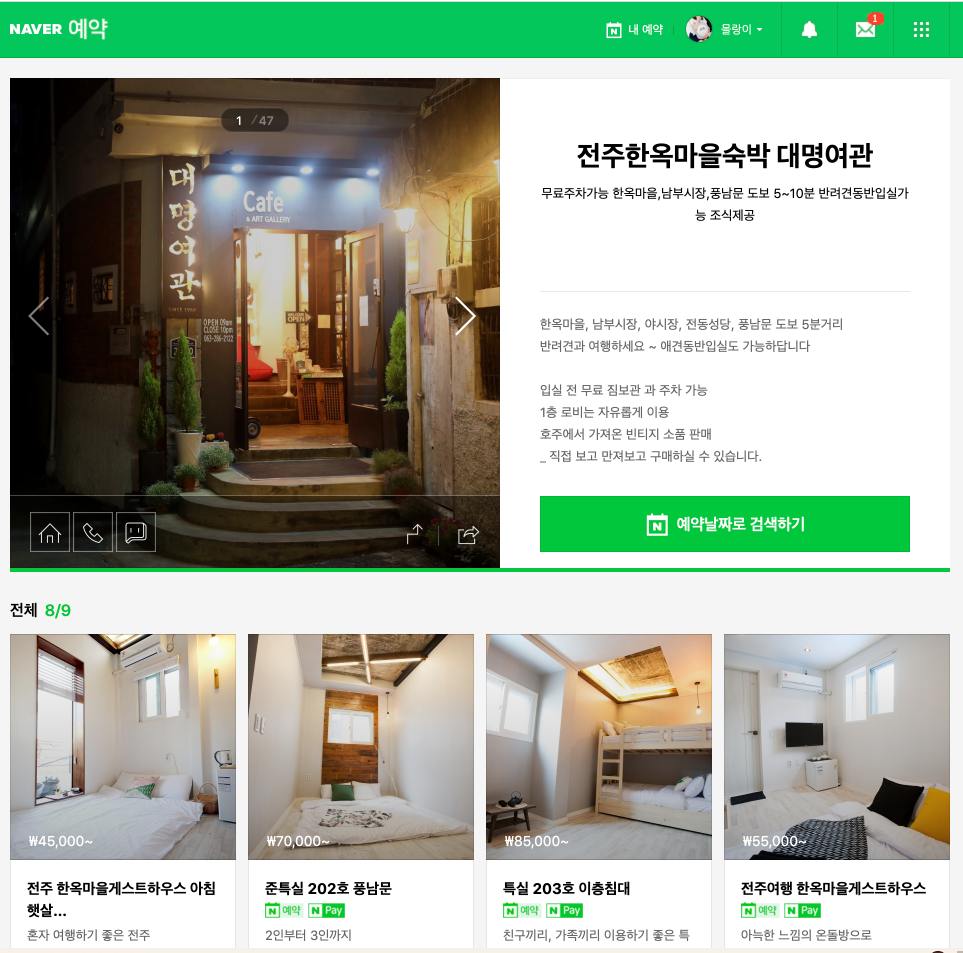Click the share icon on the photo
This screenshot has width=963, height=953.
pos(468,535)
